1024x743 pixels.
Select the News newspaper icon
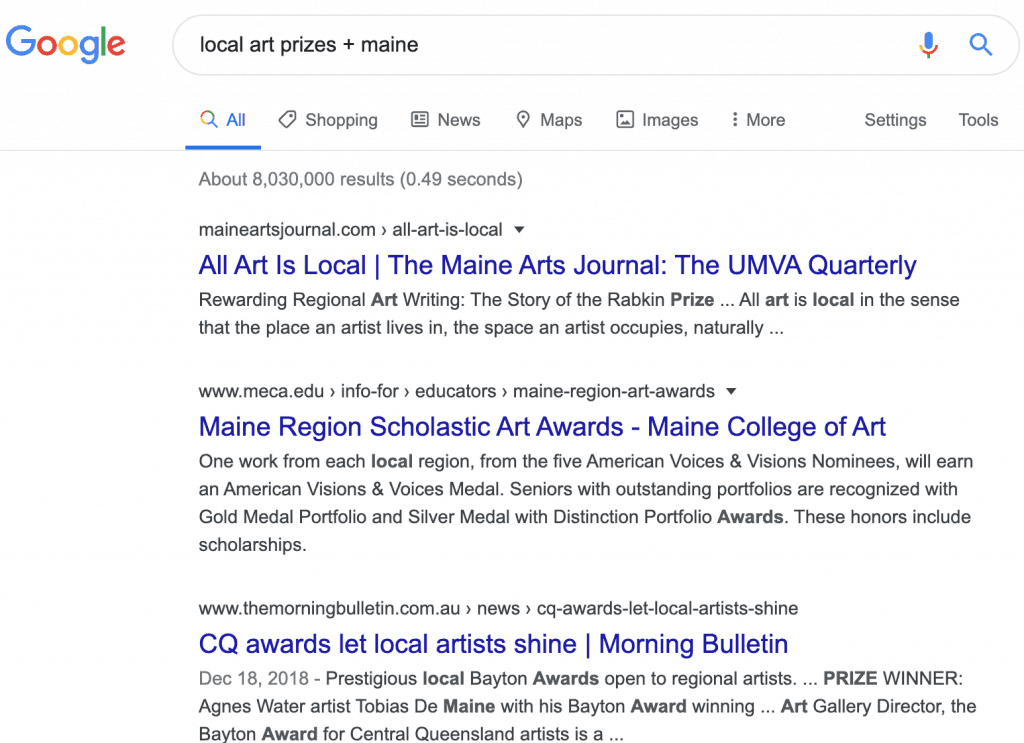click(x=419, y=119)
